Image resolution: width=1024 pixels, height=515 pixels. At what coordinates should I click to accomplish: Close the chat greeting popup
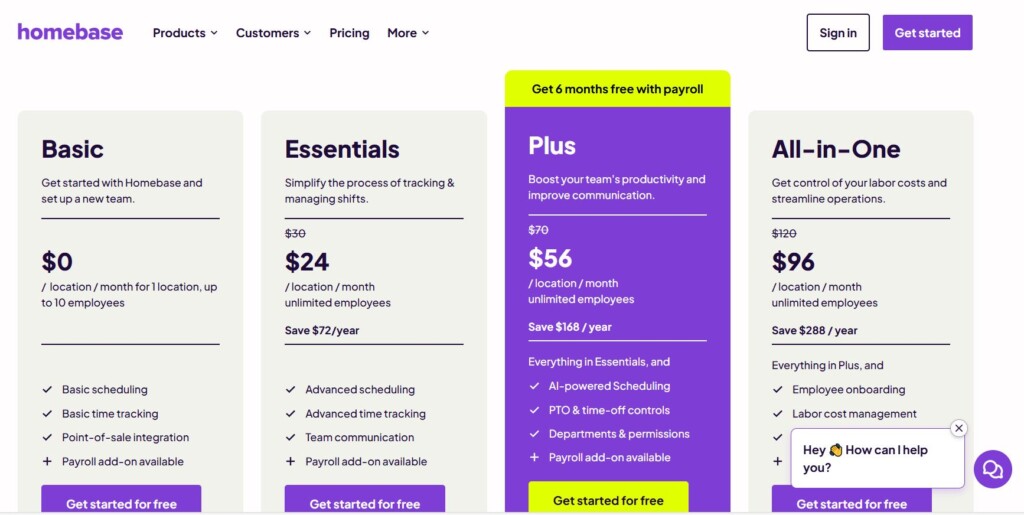coord(959,428)
